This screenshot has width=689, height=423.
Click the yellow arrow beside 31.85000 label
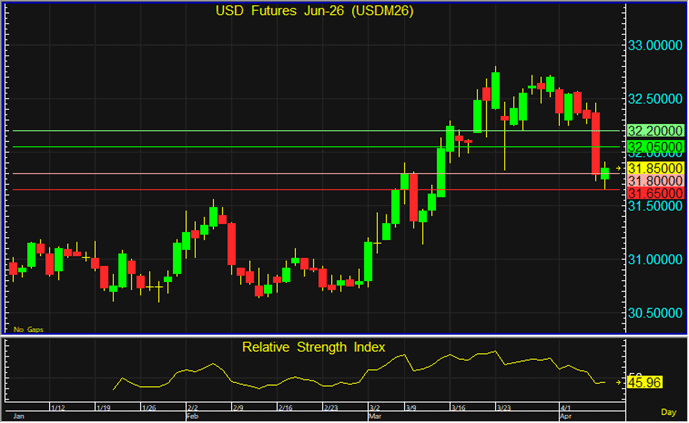[619, 168]
